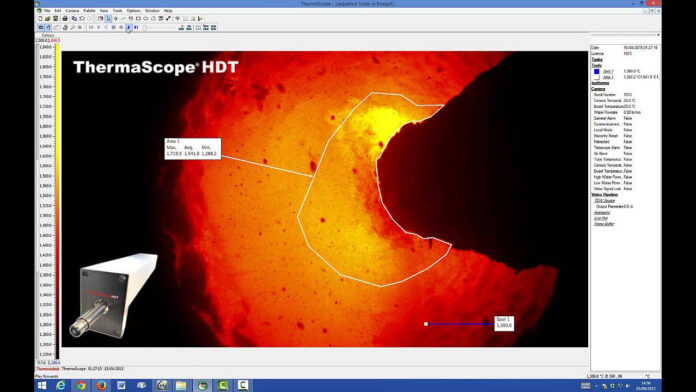
Task: Click the Frame Buffer link
Action: pos(604,224)
